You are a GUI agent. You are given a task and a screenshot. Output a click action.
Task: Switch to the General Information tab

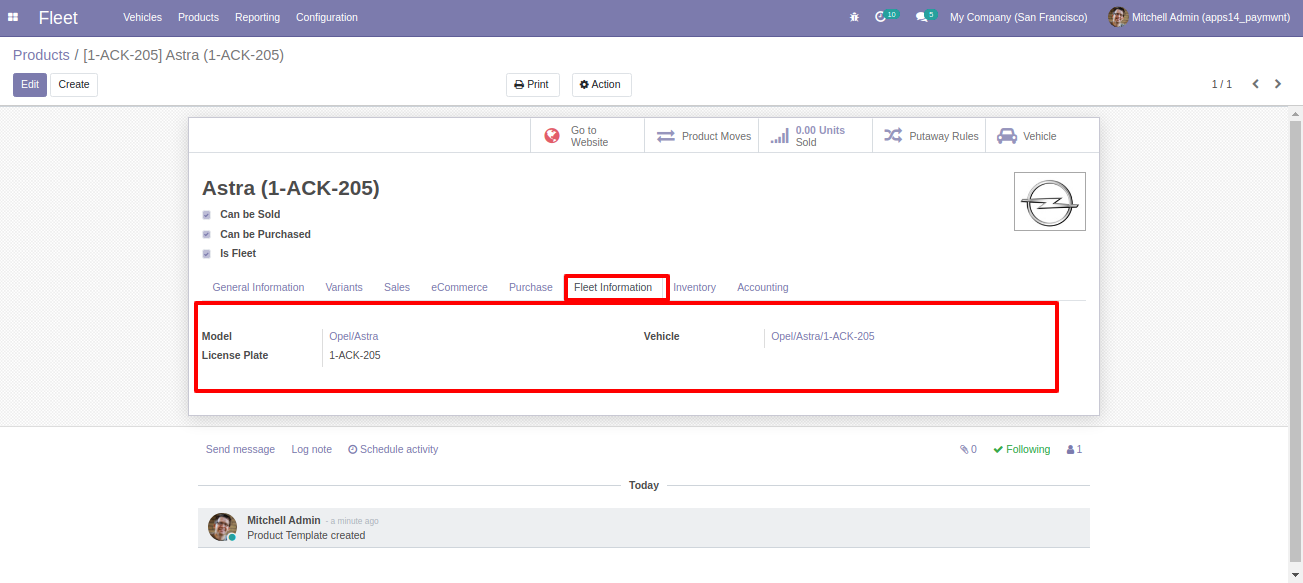(x=258, y=287)
